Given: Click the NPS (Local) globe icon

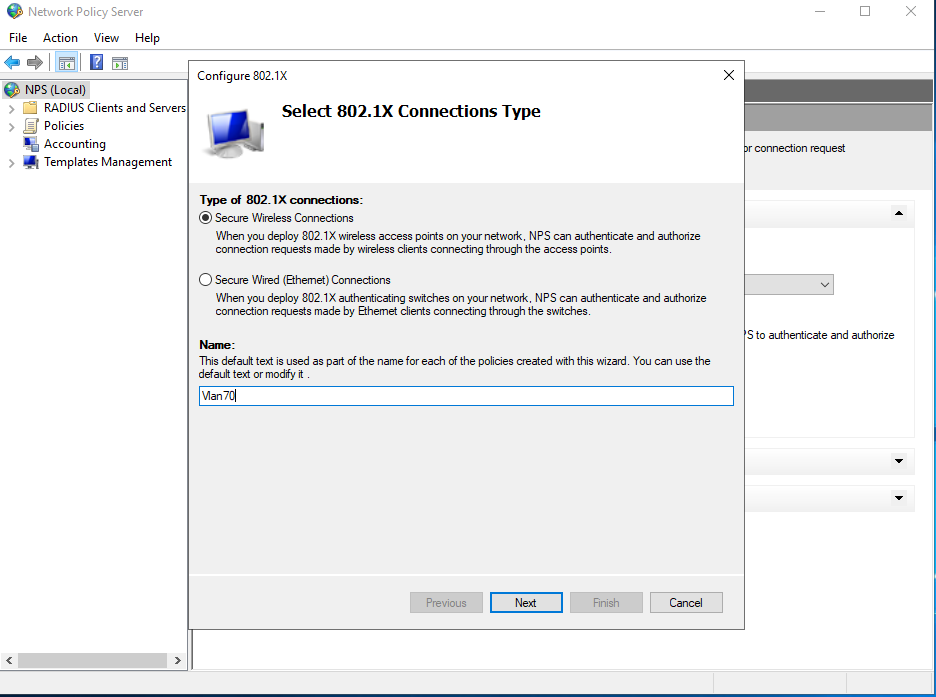Looking at the screenshot, I should coord(12,90).
